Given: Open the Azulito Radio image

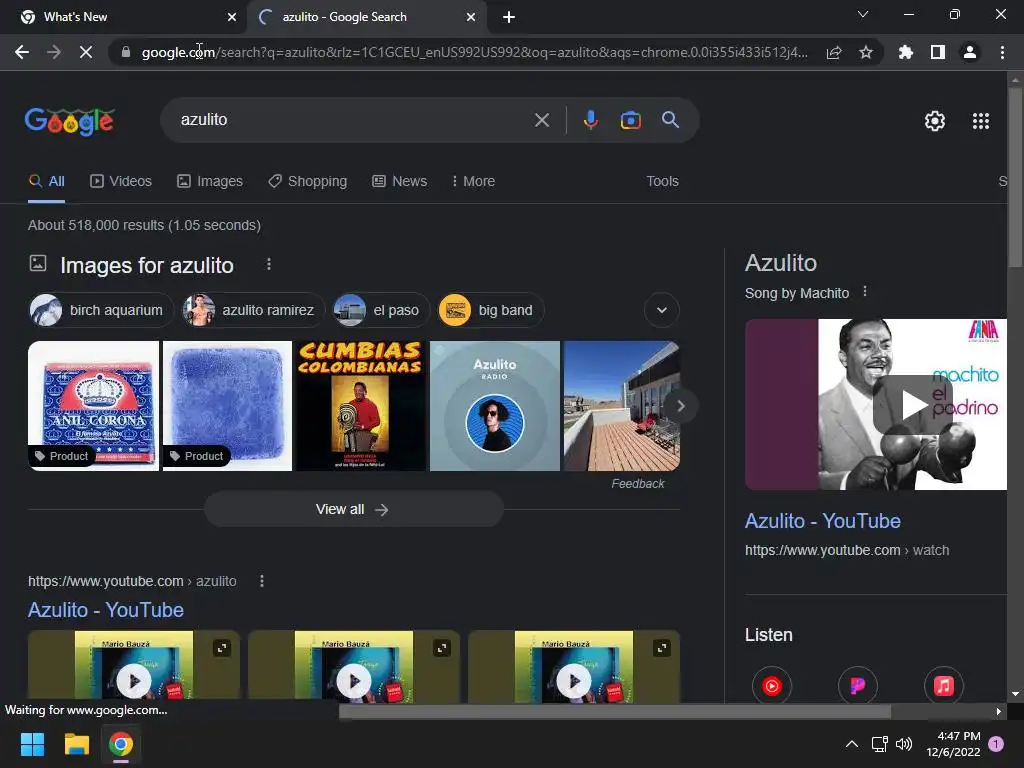Looking at the screenshot, I should click(494, 406).
